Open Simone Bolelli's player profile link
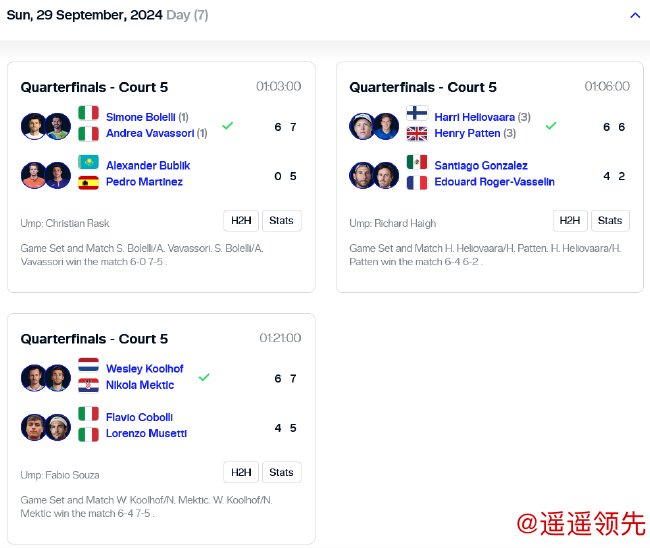 pos(140,117)
